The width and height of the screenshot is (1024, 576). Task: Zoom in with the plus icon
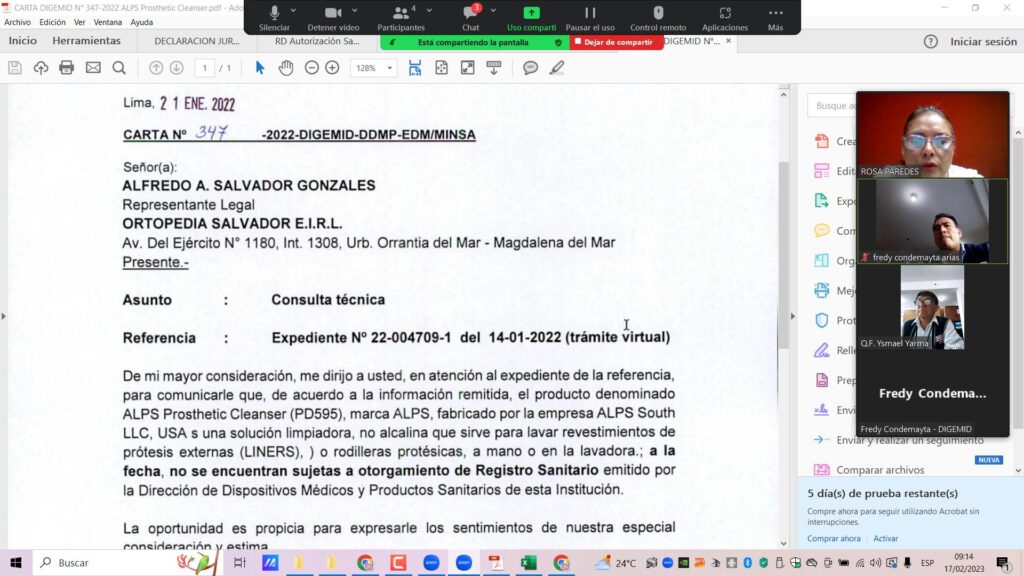[x=332, y=67]
